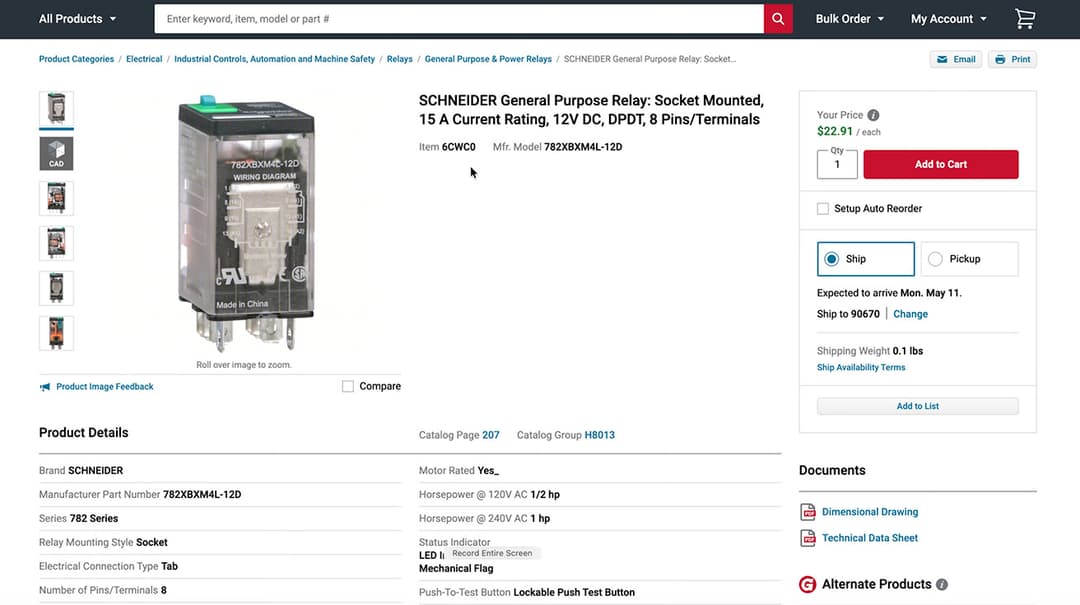Open Industrial Controls, Automation and Machine Safety breadcrumb
This screenshot has width=1080, height=605.
274,59
